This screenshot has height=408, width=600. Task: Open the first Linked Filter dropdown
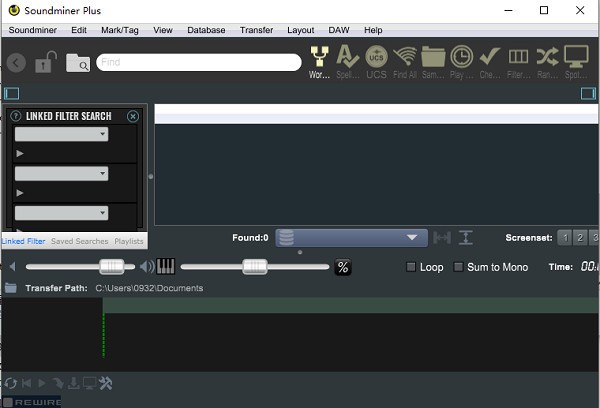(61, 134)
